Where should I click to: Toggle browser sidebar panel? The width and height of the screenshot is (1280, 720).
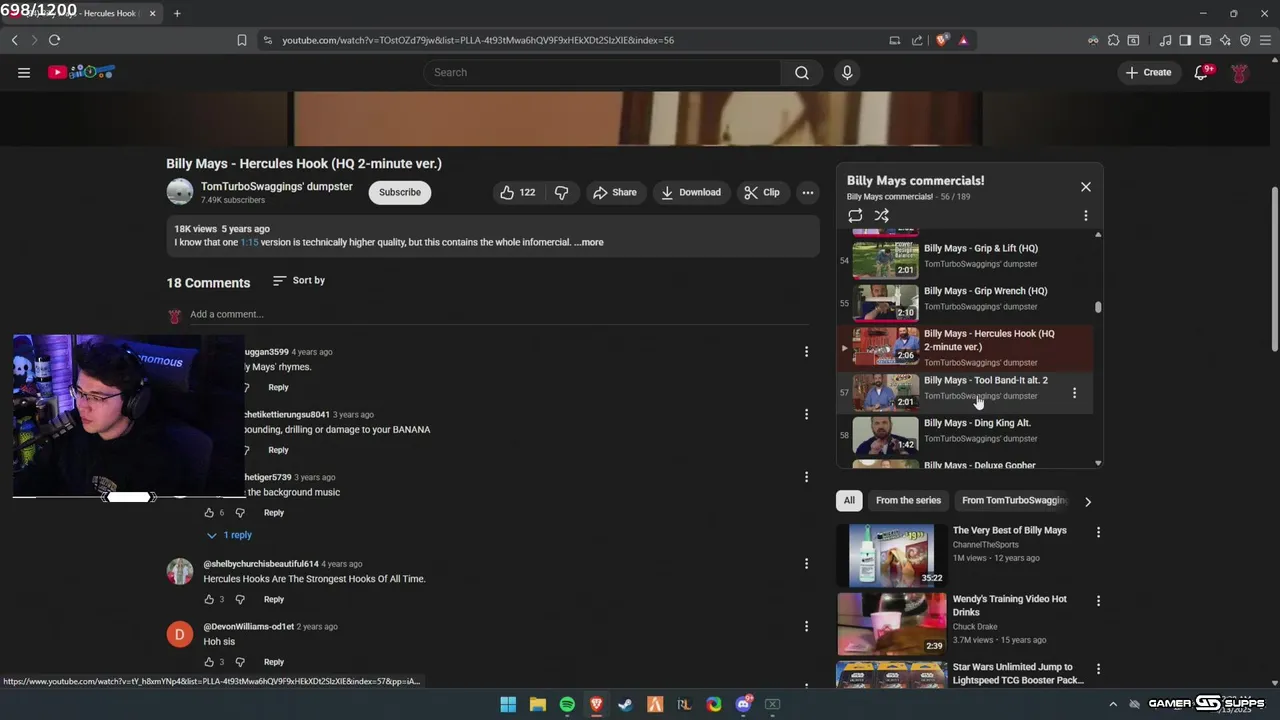coord(1185,40)
